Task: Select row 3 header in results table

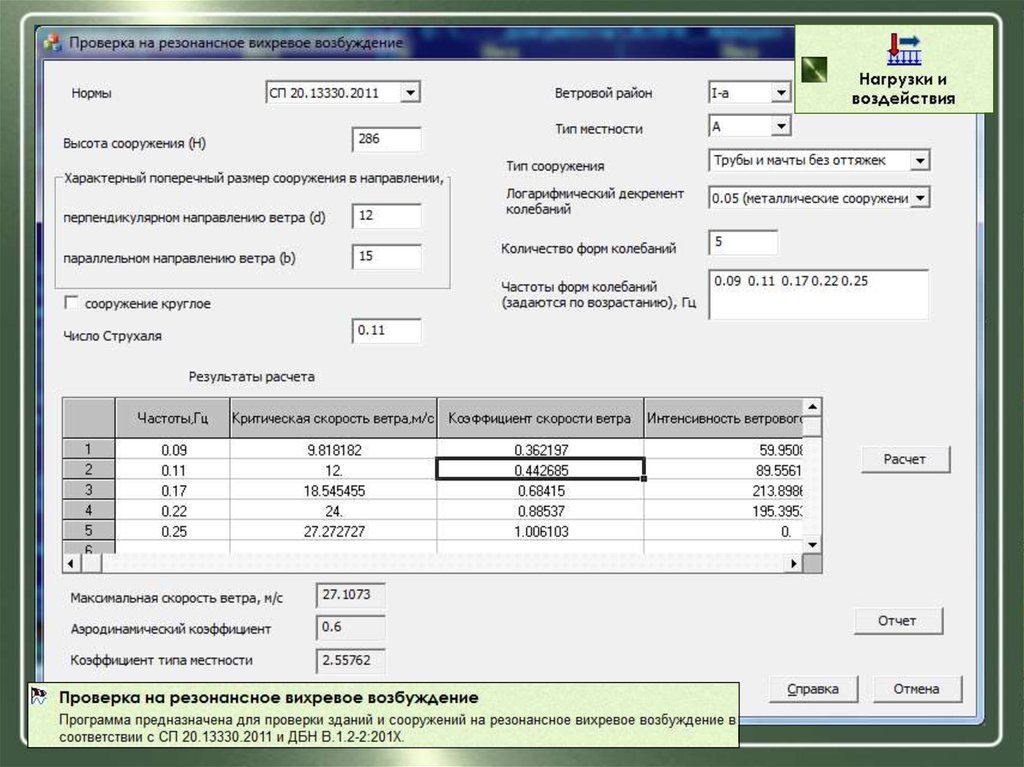Action: (89, 490)
